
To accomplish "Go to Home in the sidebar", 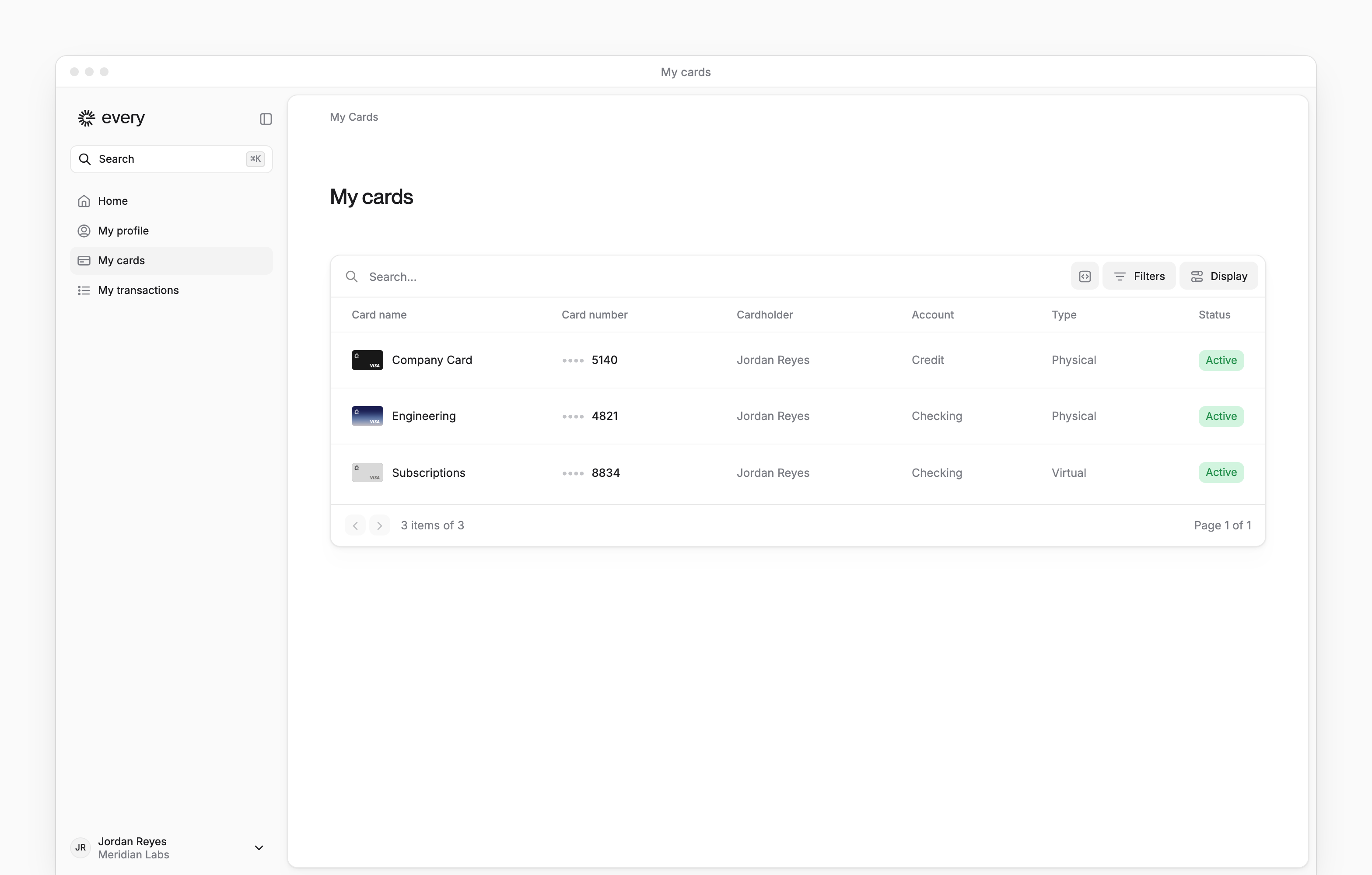I will [171, 201].
